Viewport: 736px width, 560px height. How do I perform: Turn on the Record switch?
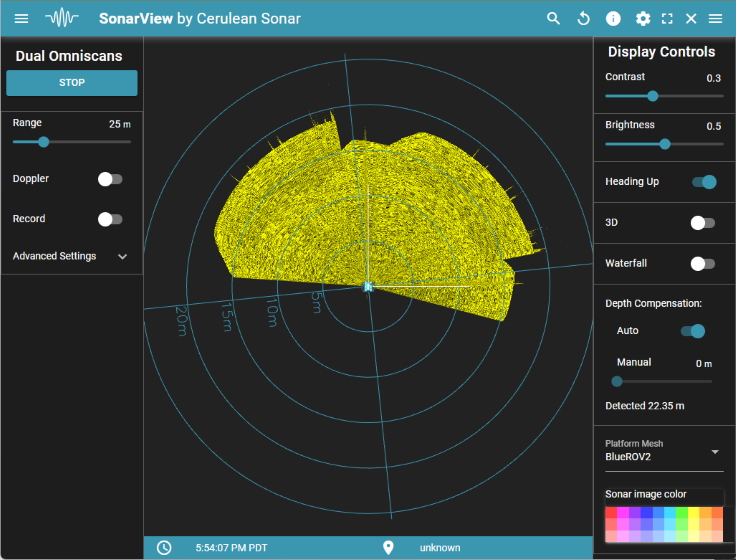pos(110,219)
